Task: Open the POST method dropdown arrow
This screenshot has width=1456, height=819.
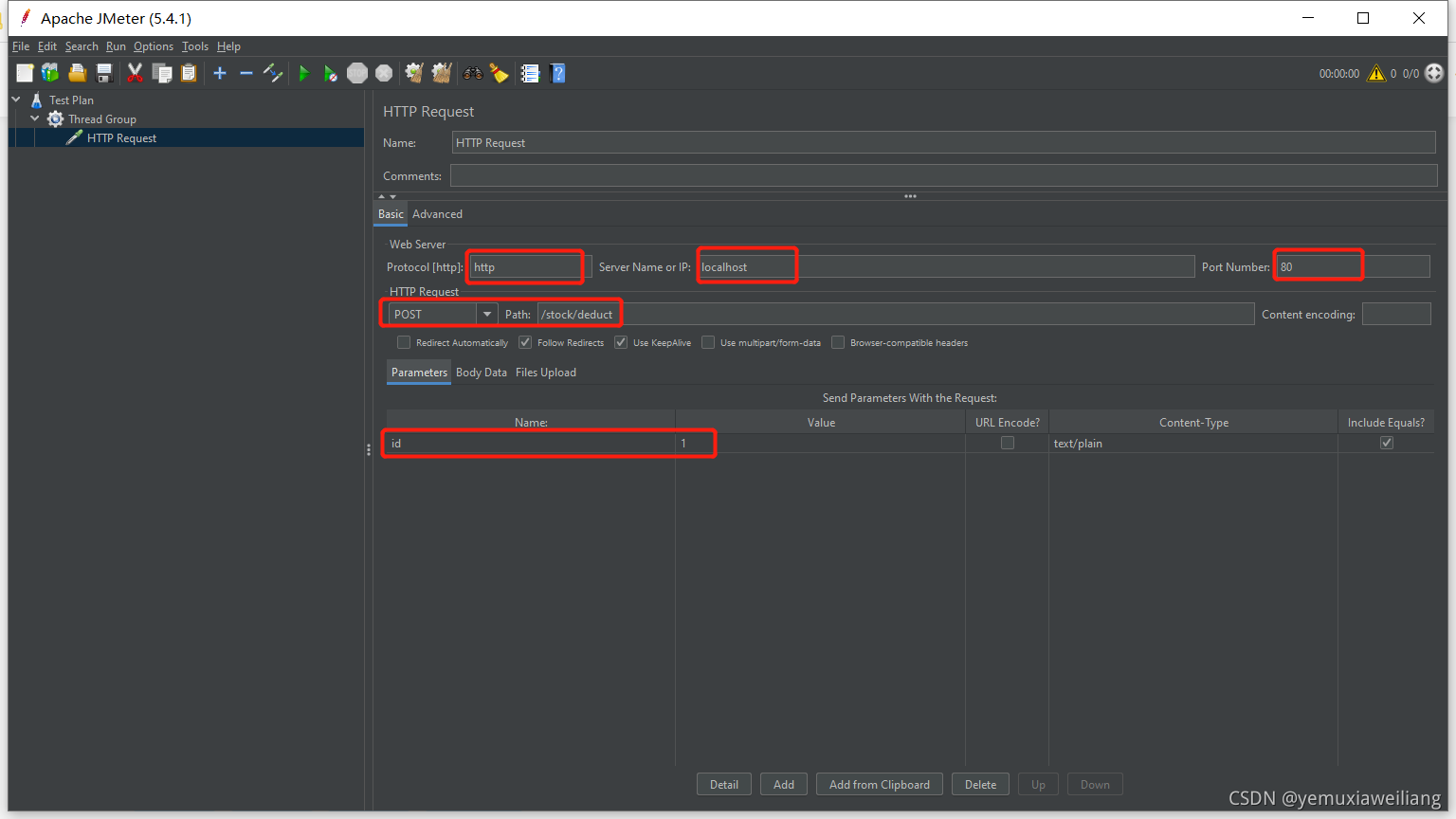Action: click(x=487, y=314)
